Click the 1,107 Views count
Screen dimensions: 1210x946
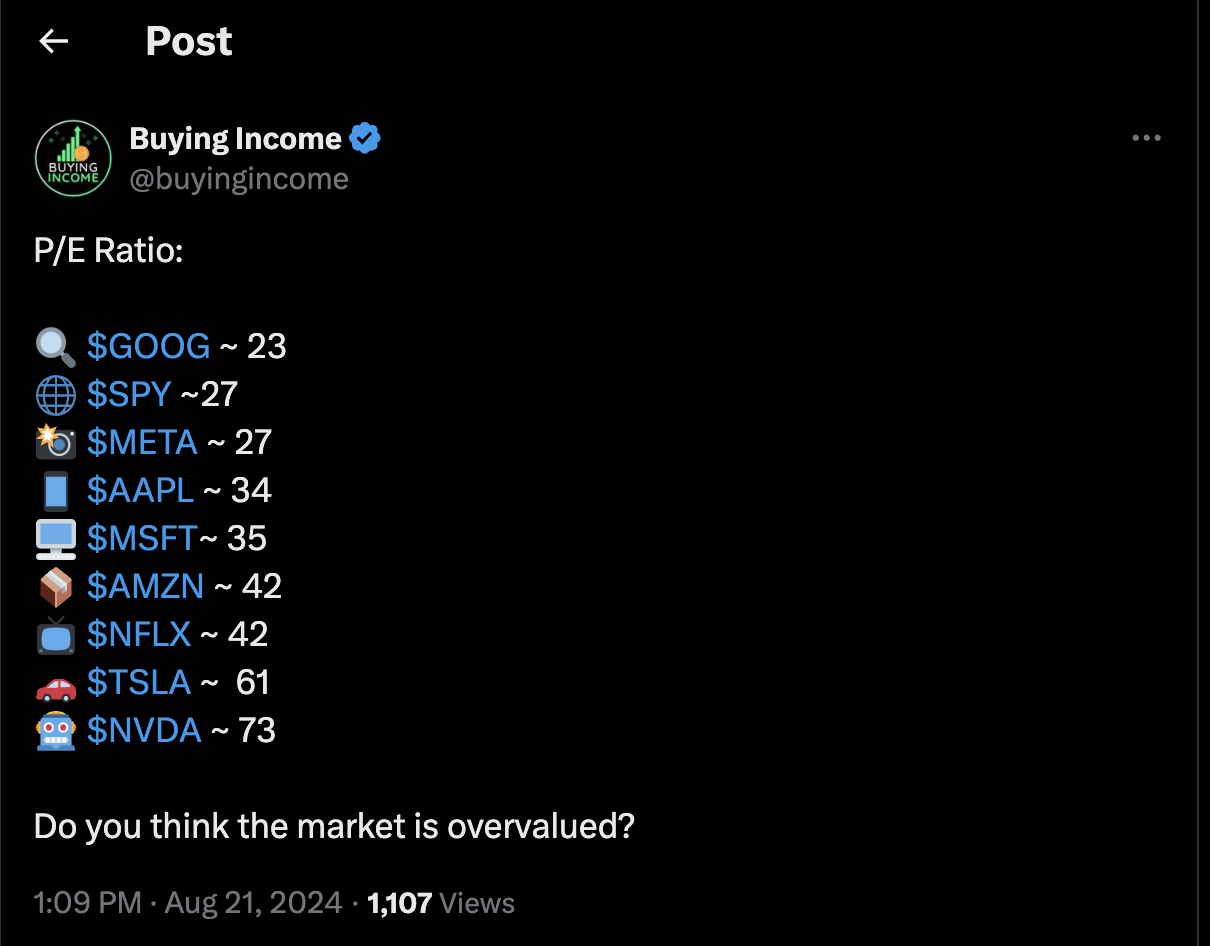click(441, 903)
